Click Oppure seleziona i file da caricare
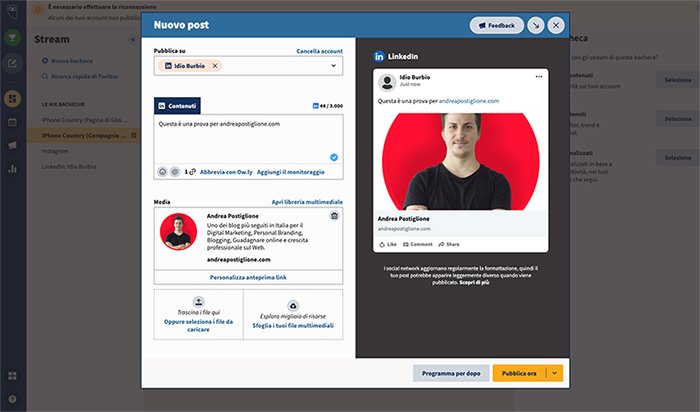 [198, 325]
